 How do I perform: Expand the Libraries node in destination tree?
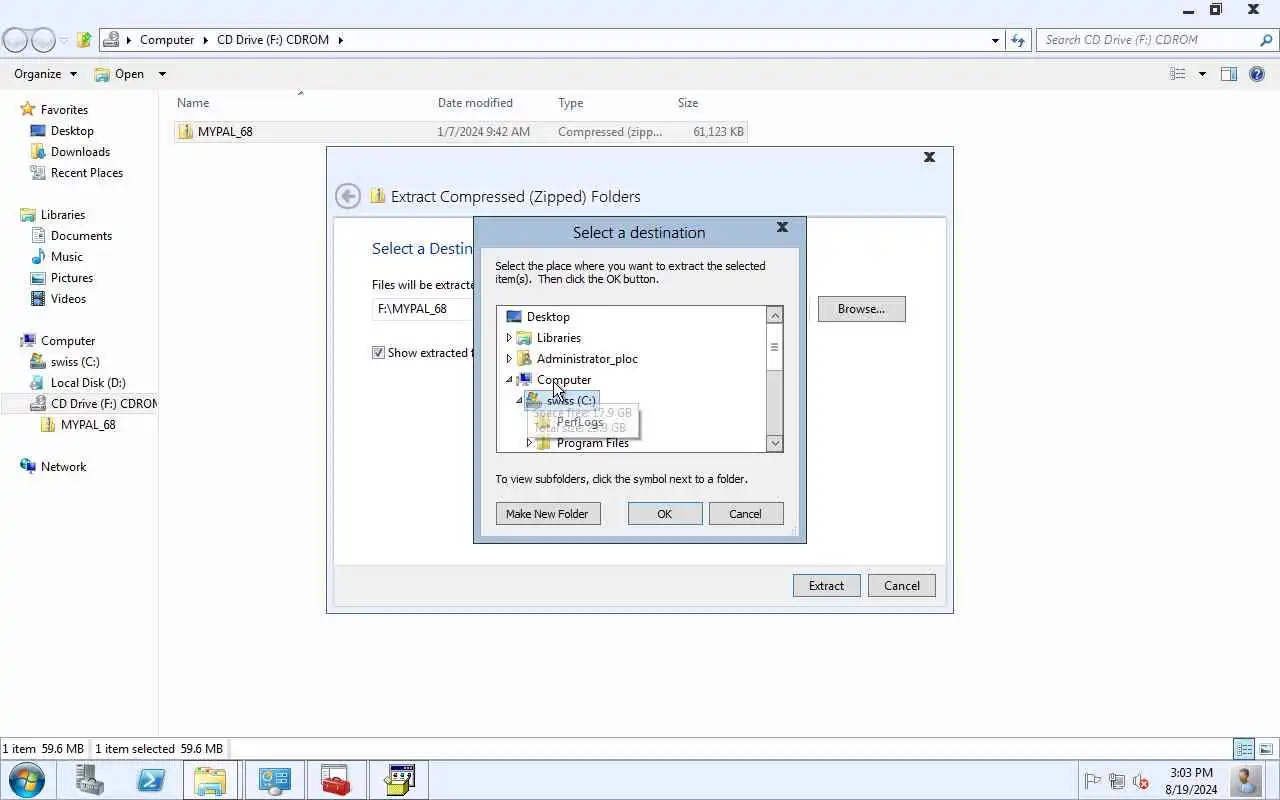click(509, 338)
